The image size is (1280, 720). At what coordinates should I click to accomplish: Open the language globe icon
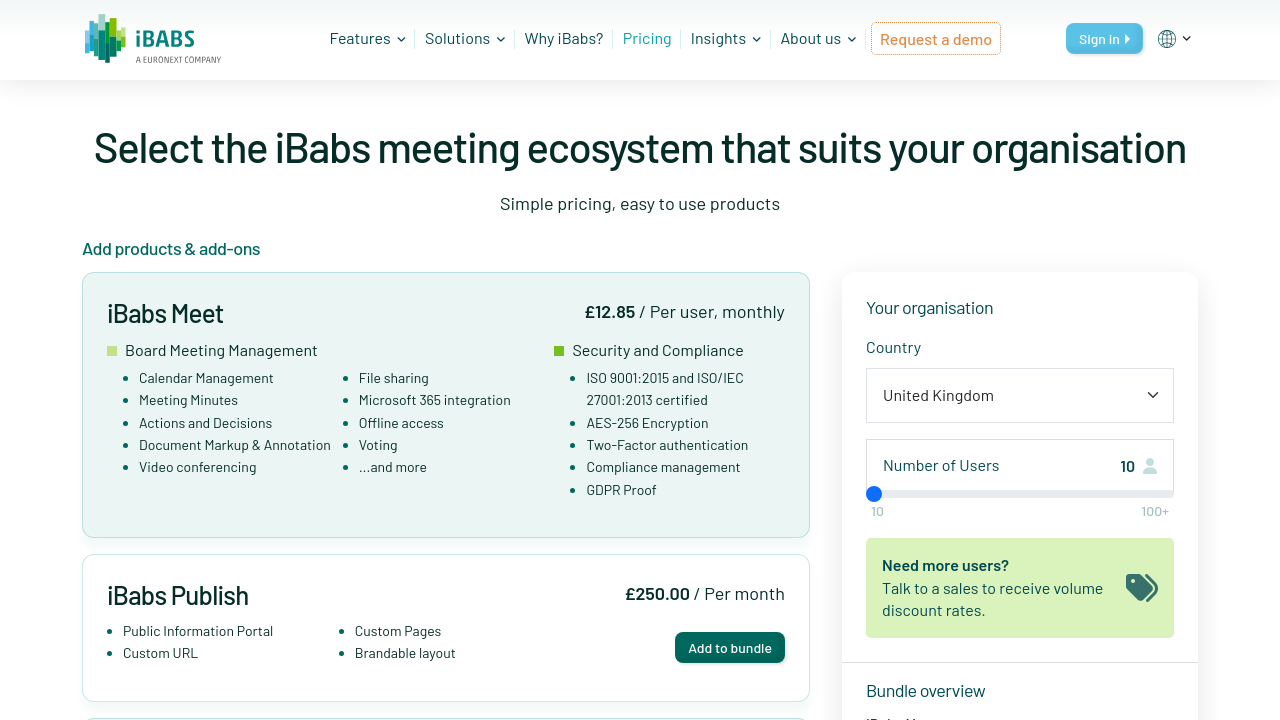[1167, 39]
